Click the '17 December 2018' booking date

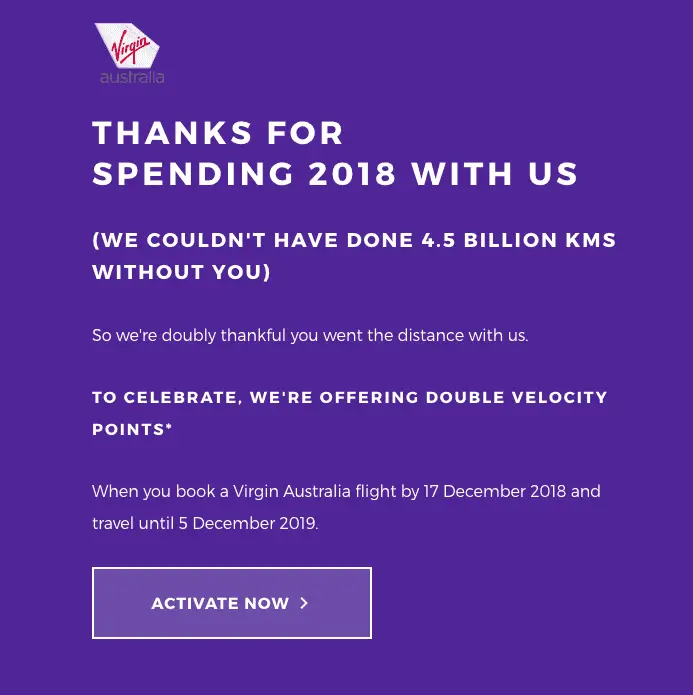click(495, 491)
